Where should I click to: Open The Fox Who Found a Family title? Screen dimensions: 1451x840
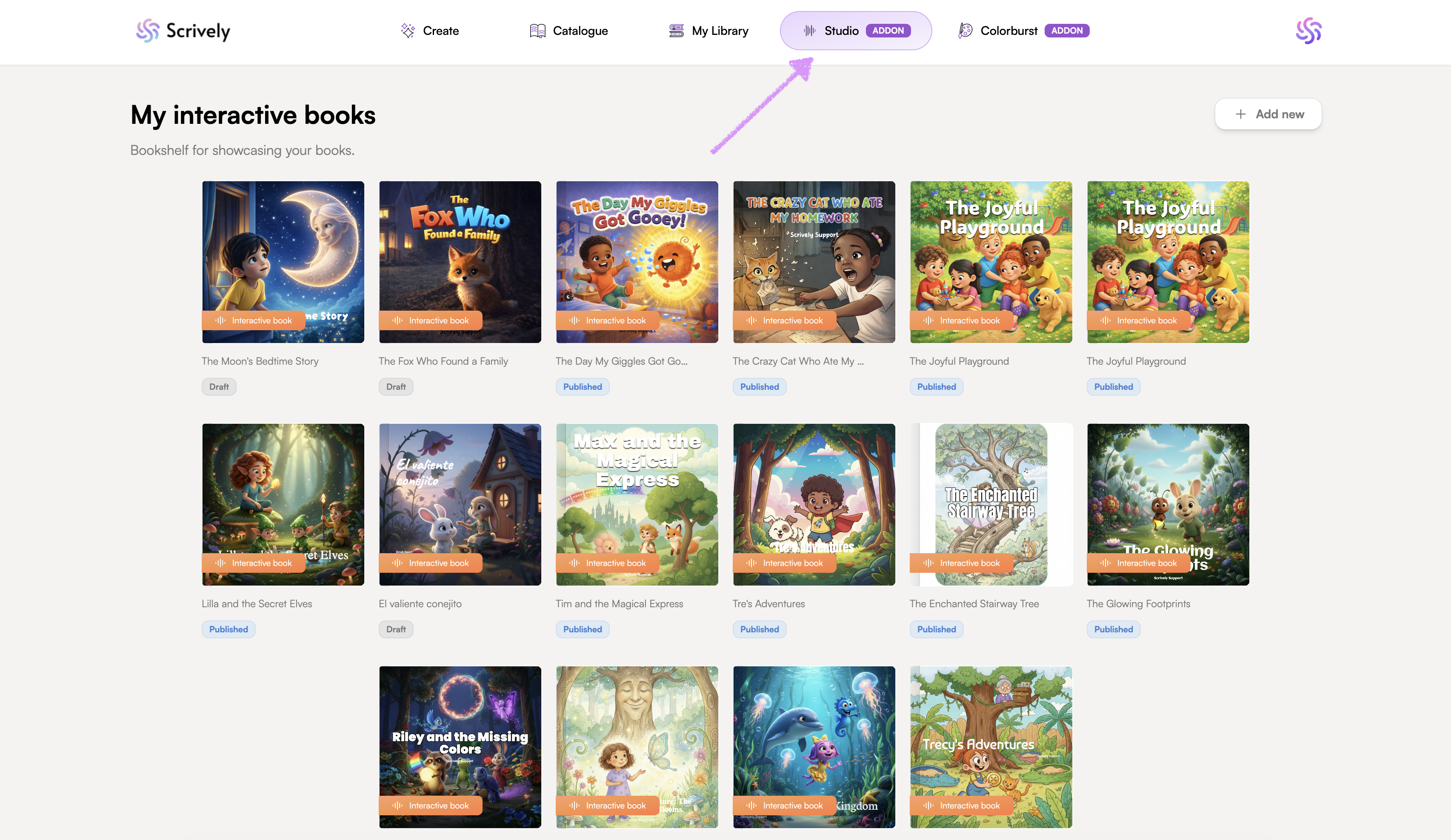click(x=443, y=361)
